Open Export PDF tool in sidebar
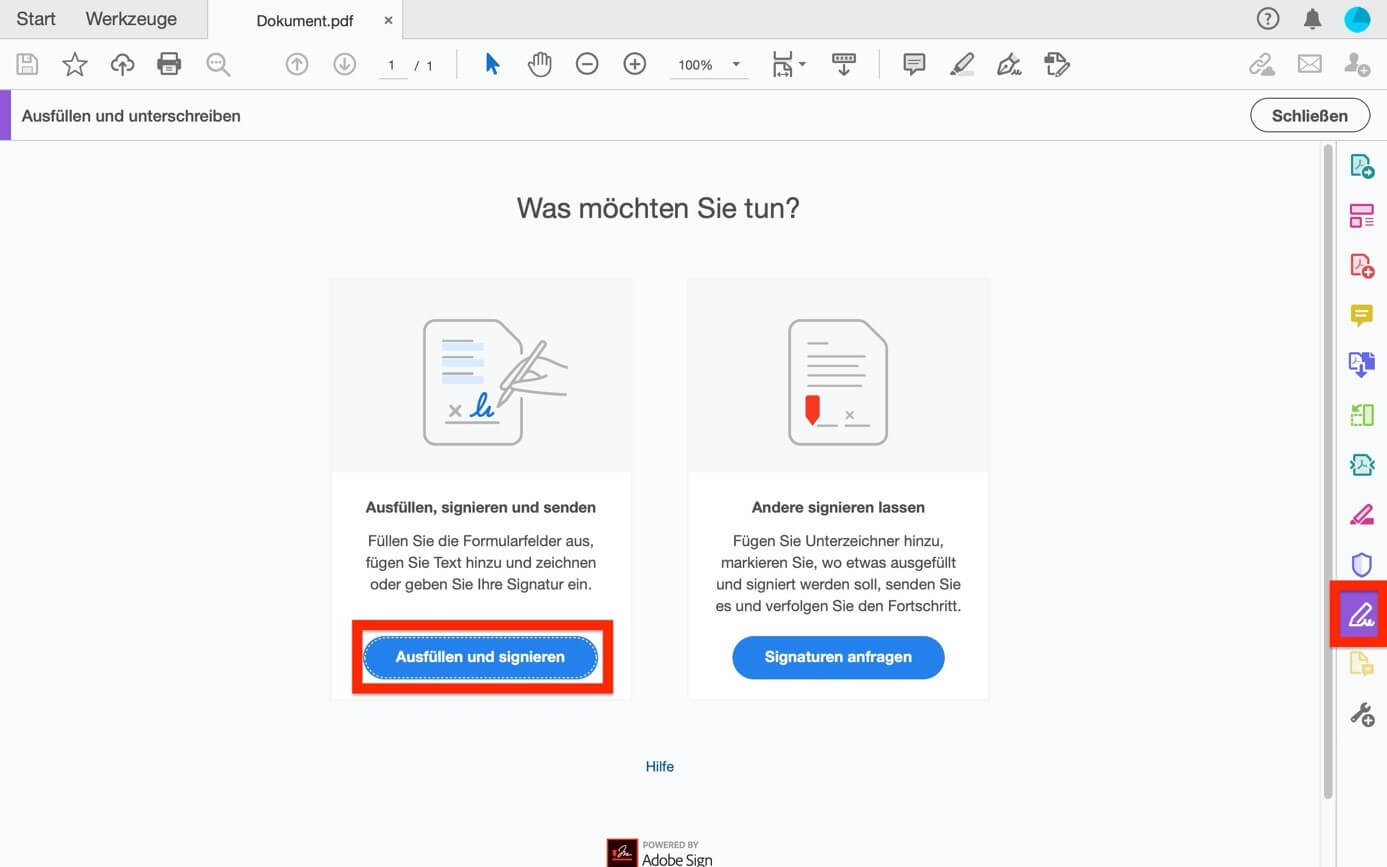Viewport: 1387px width, 867px height. click(x=1362, y=166)
